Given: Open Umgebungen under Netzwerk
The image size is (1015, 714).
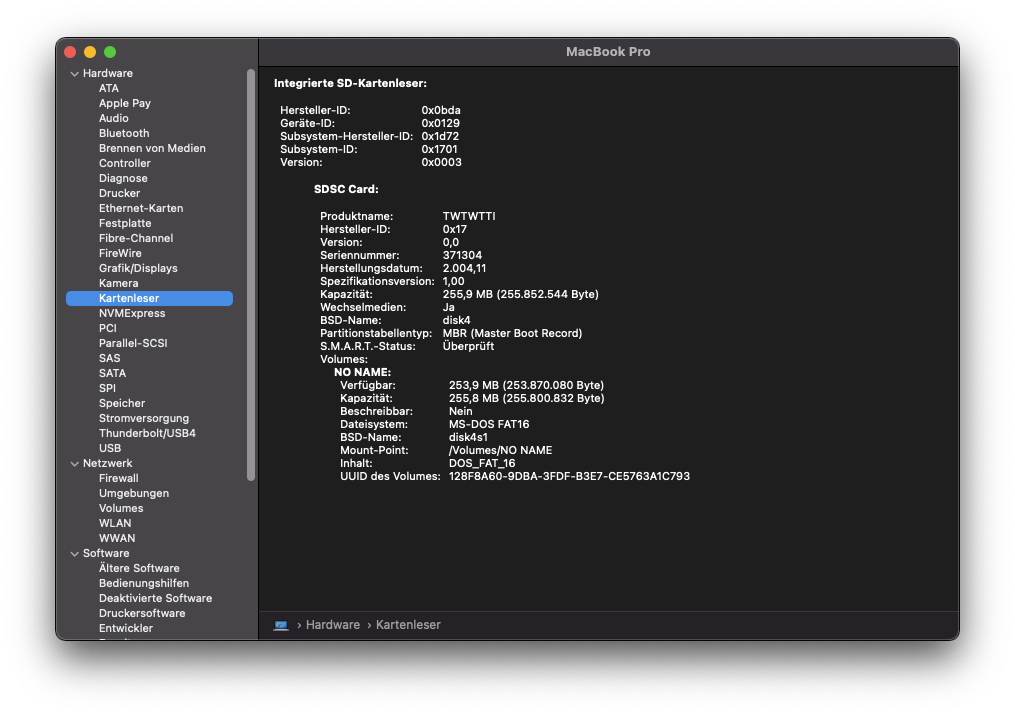Looking at the screenshot, I should point(133,493).
